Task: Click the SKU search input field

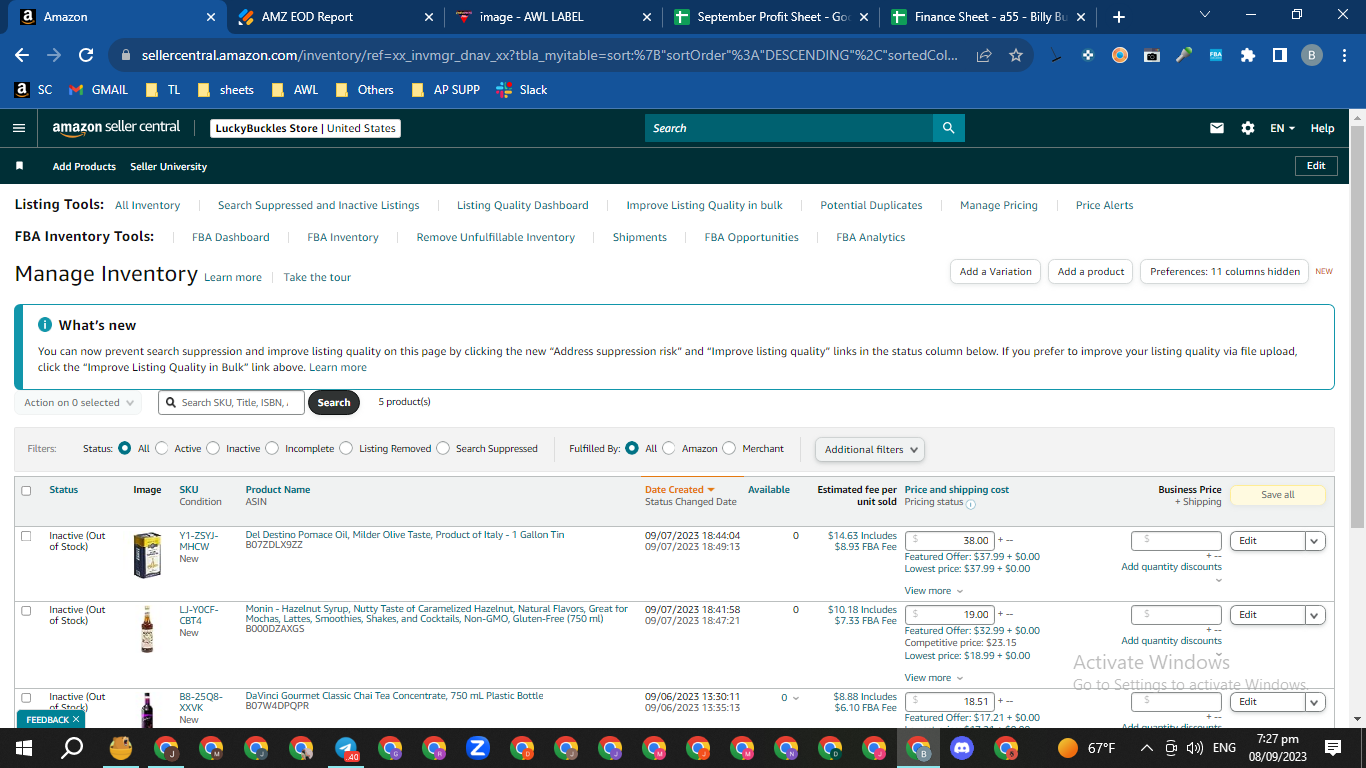Action: coord(231,403)
